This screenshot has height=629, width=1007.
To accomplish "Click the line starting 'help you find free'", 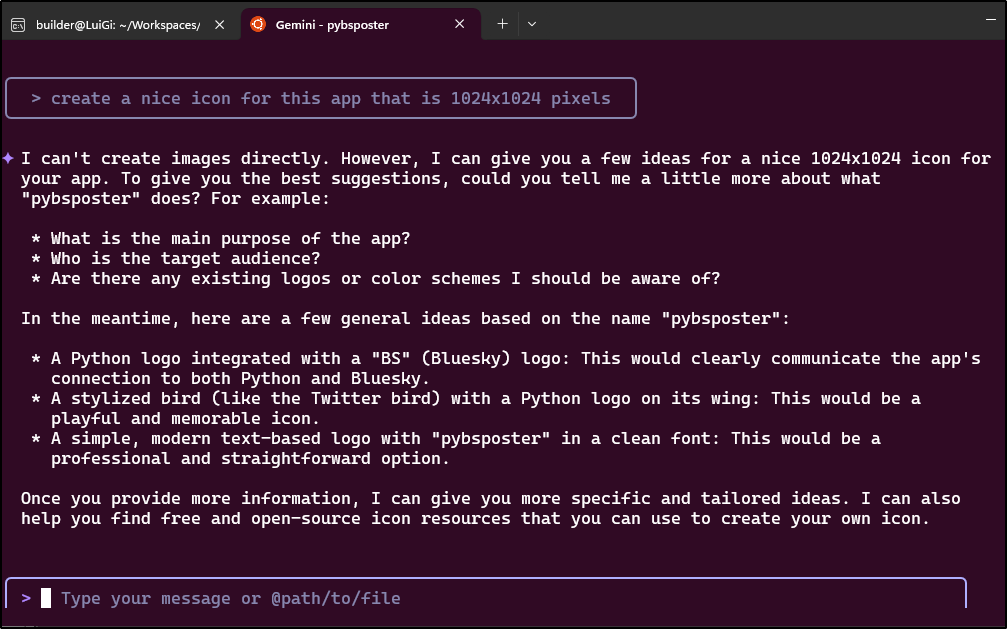I will pyautogui.click(x=475, y=518).
